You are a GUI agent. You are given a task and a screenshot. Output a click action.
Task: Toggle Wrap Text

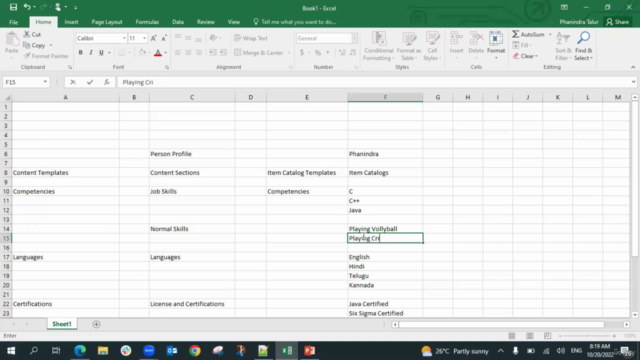pyautogui.click(x=251, y=38)
